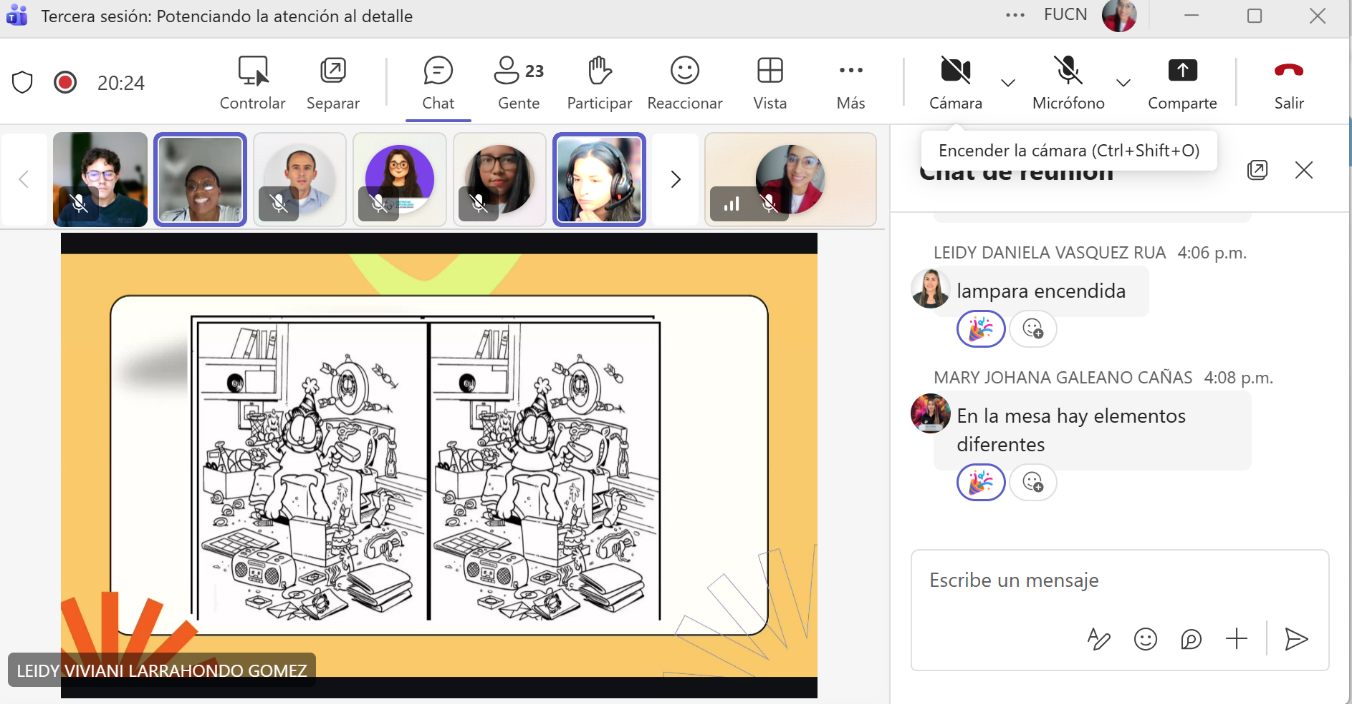Show next participants with right chevron
Viewport: 1352px width, 704px height.
(x=675, y=180)
